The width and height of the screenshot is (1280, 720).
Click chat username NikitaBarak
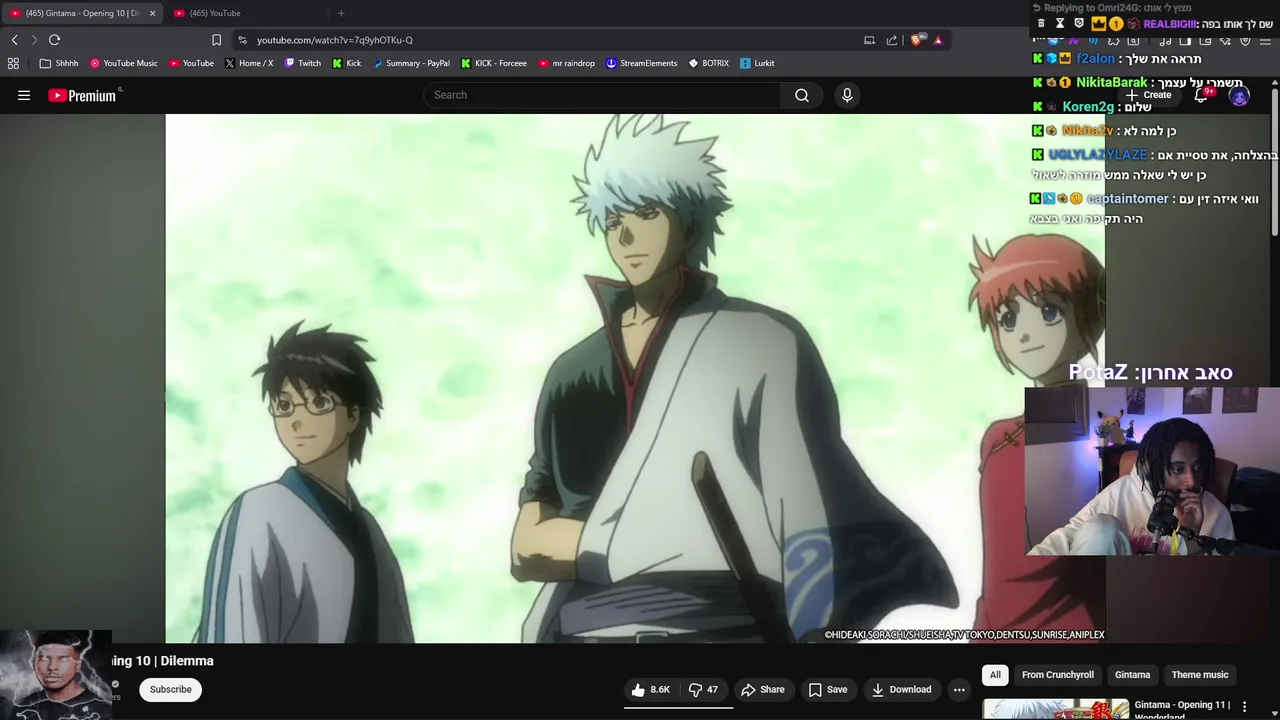coord(1112,83)
